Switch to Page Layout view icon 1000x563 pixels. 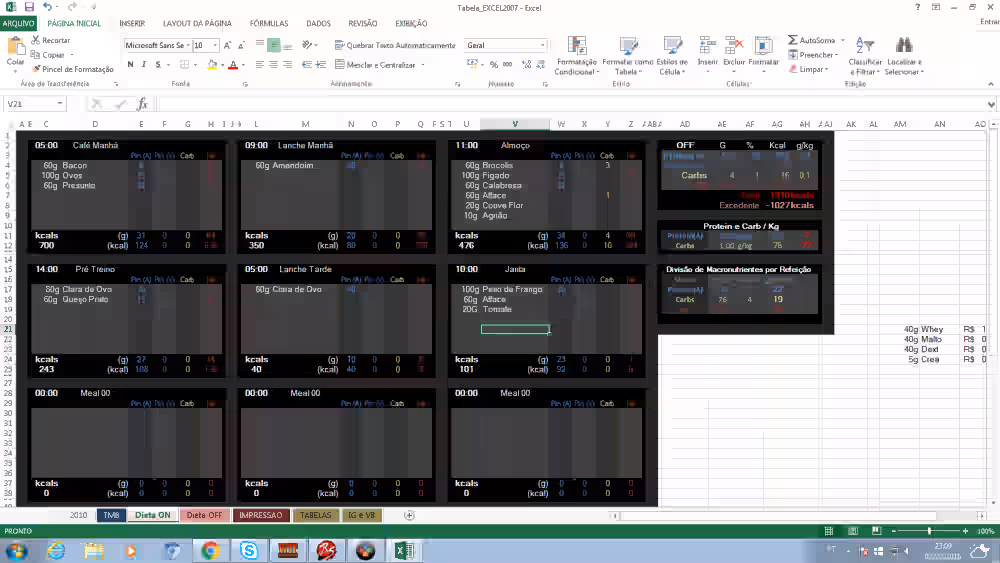[x=853, y=530]
